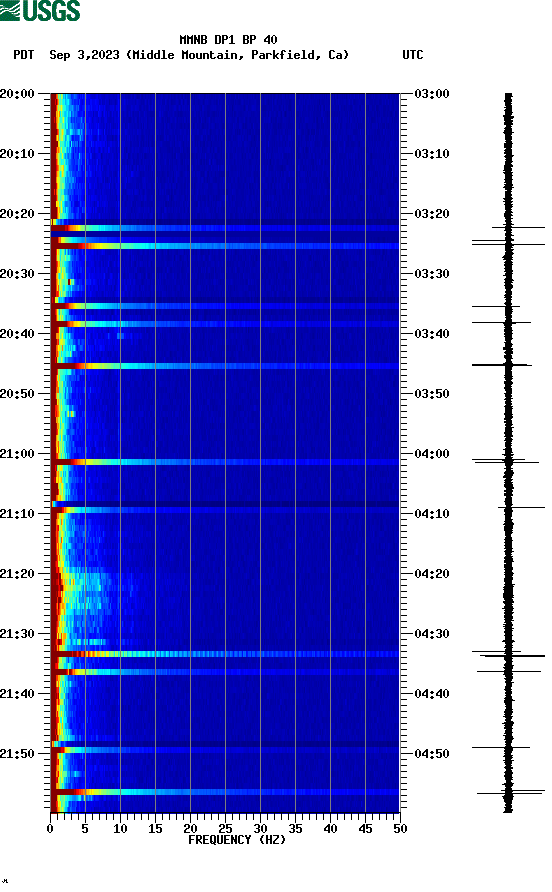Click the '03:30' UTC time label
Viewport: 552px width, 892px height.
[x=432, y=274]
